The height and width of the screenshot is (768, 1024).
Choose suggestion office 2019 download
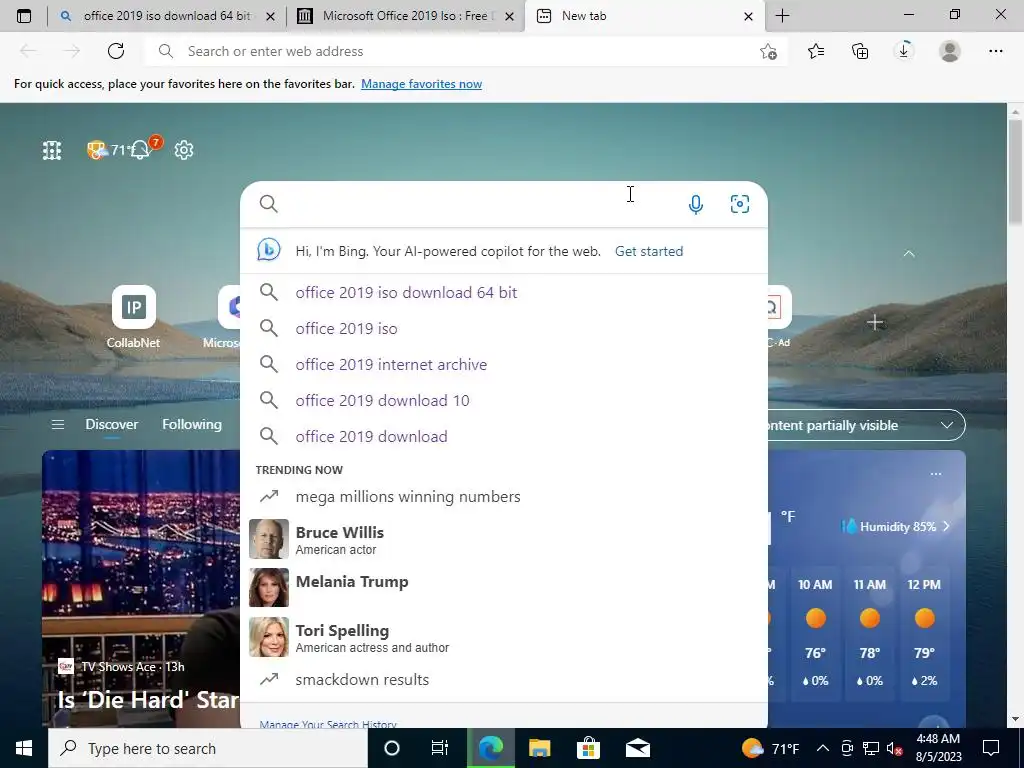click(x=504, y=436)
